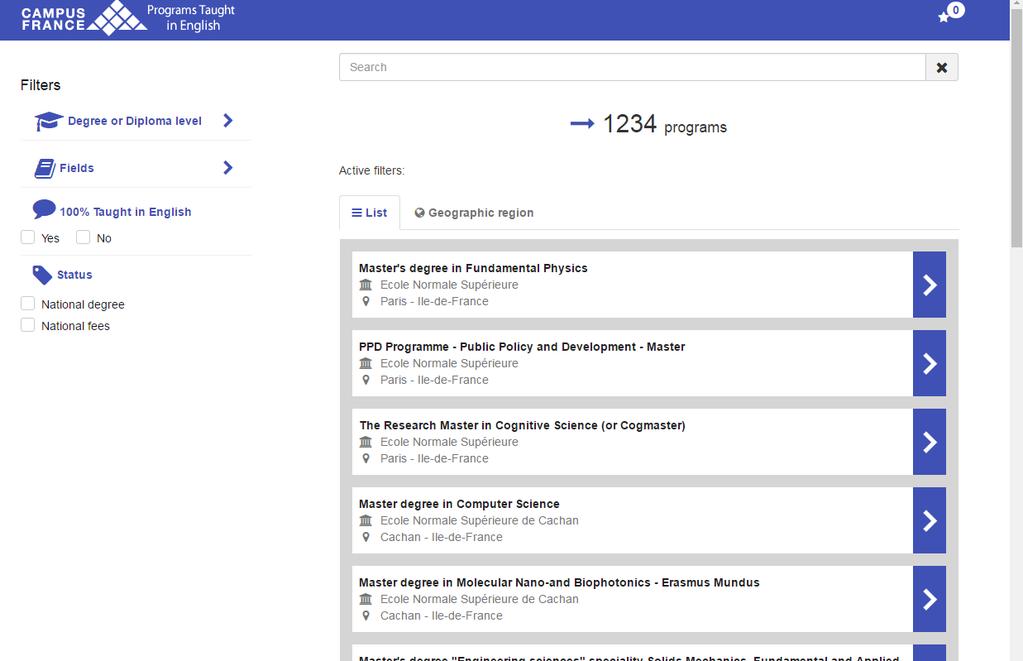Image resolution: width=1023 pixels, height=661 pixels.
Task: Check the No box for Taught in English
Action: (83, 237)
